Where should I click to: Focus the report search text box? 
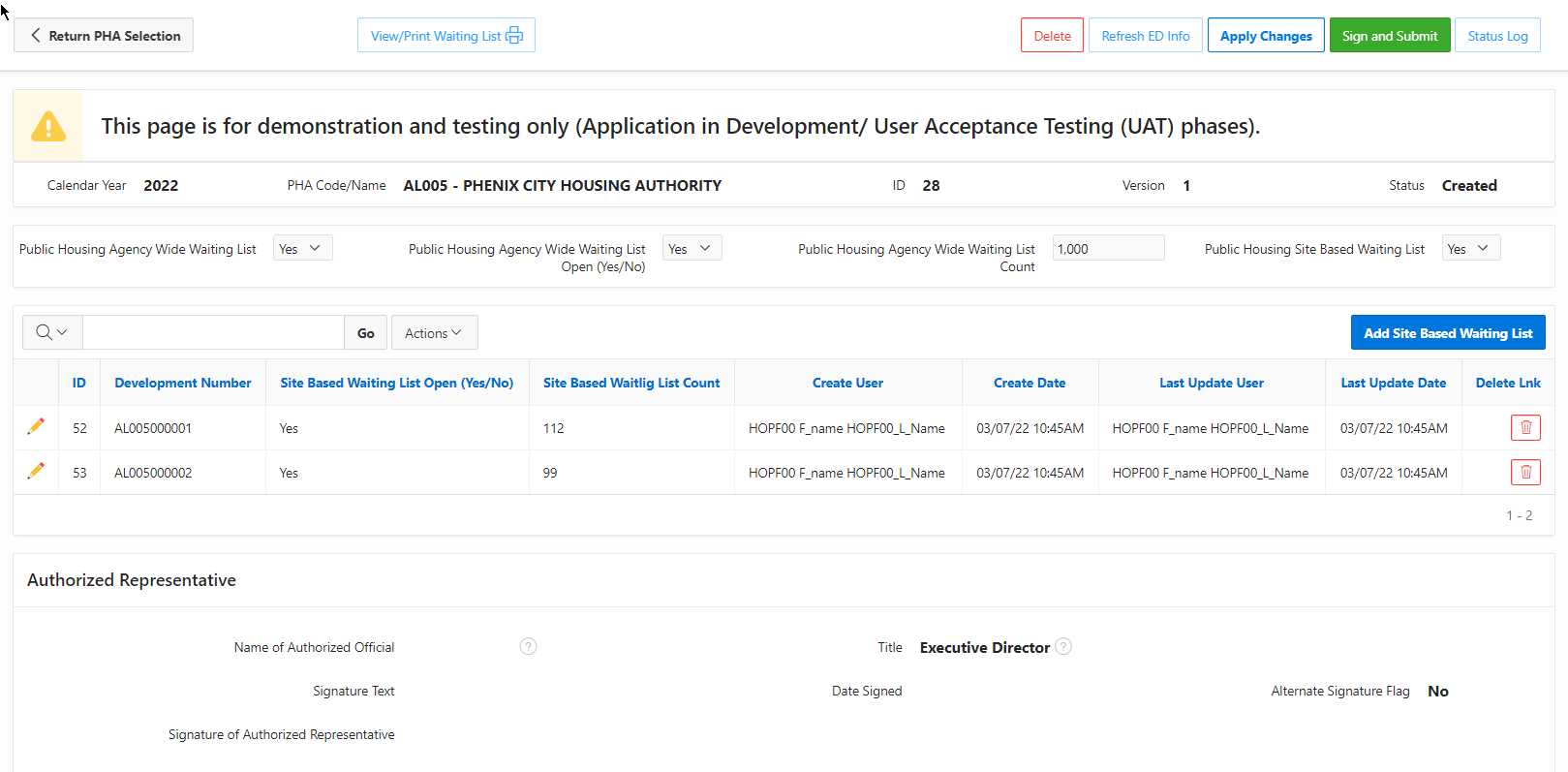click(x=213, y=333)
